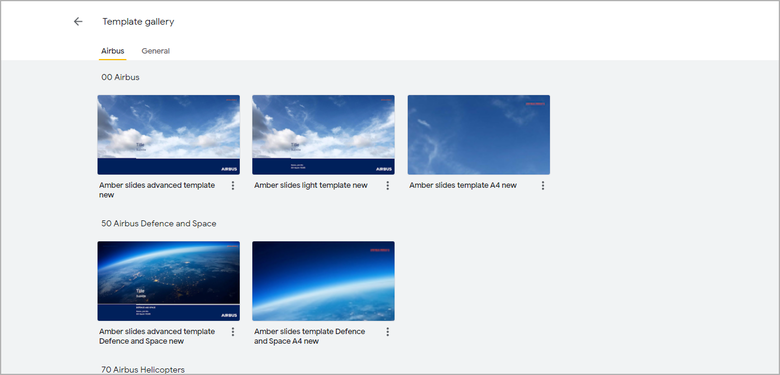Click the 'Amber slides light template new' title
Screen dimensions: 780x375
click(311, 186)
